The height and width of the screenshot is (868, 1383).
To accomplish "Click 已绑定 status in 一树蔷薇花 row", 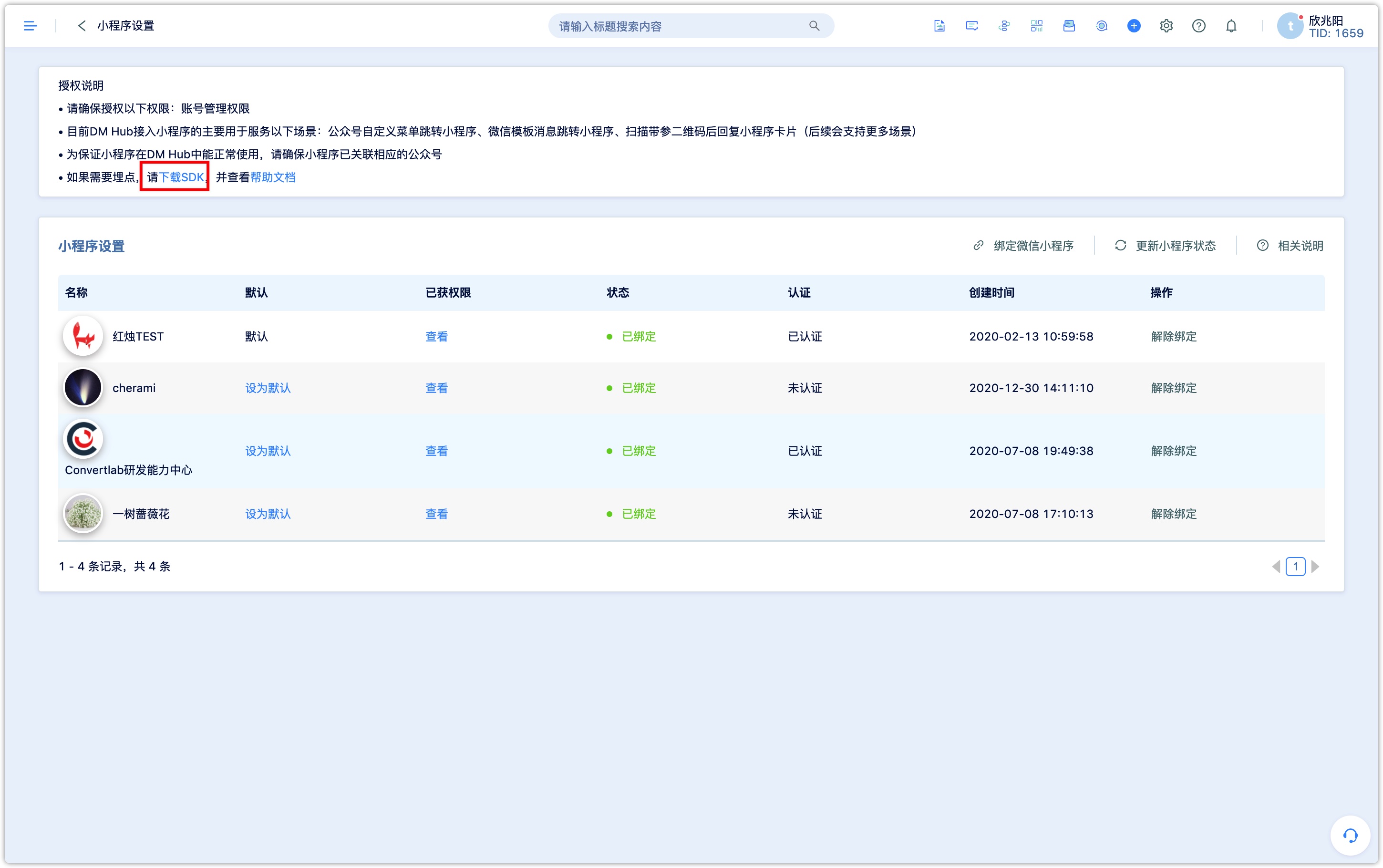I will pyautogui.click(x=639, y=514).
